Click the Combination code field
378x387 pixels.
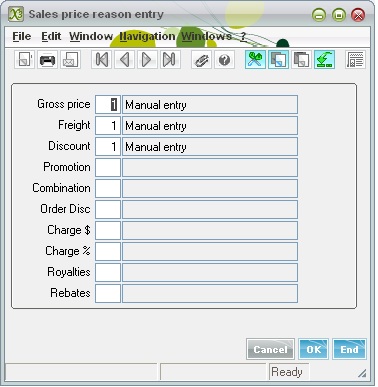(108, 189)
